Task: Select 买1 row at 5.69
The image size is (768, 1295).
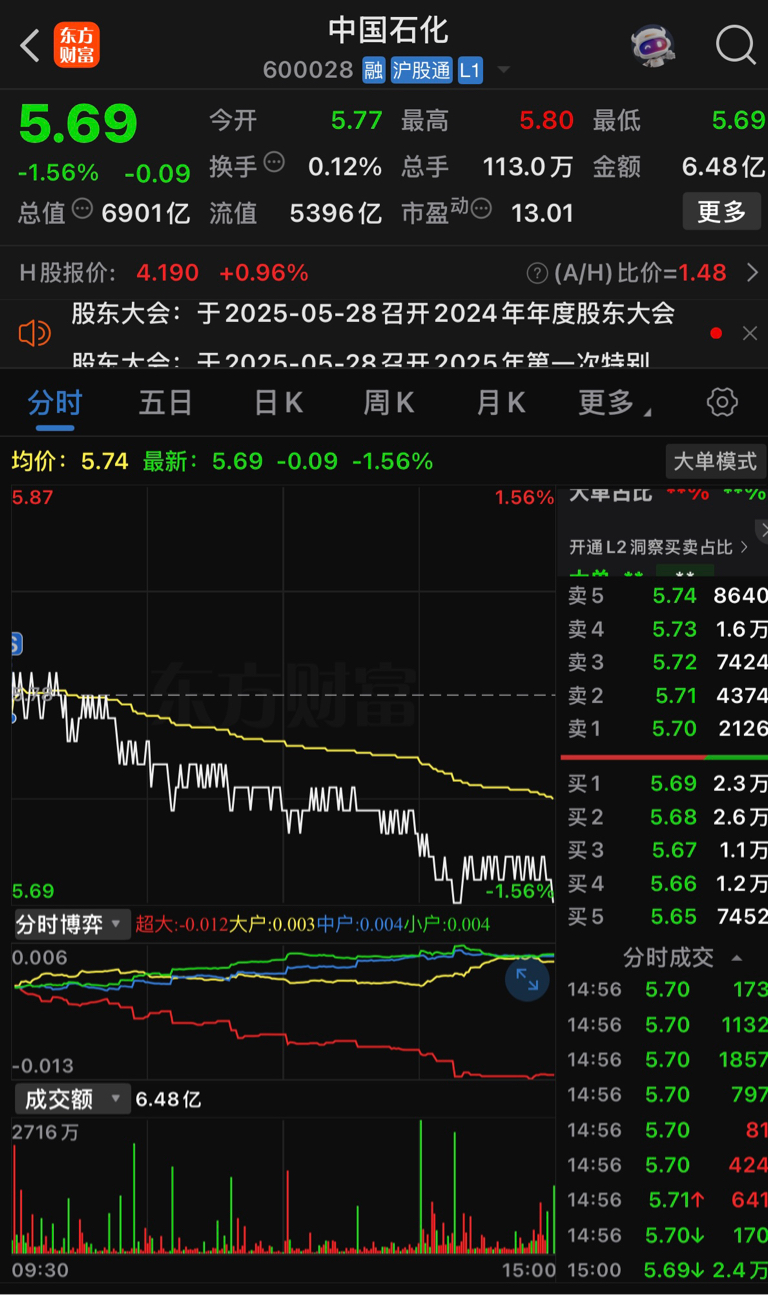Action: [x=667, y=784]
